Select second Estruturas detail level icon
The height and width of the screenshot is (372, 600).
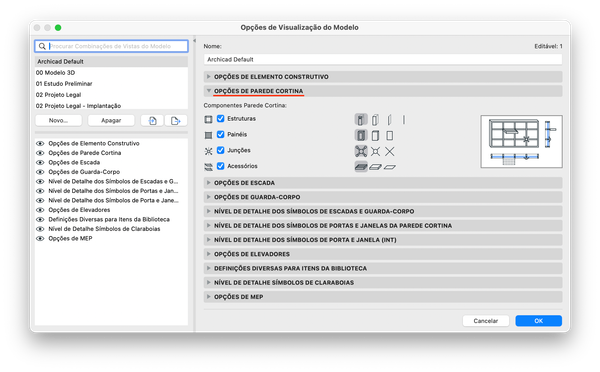(x=375, y=120)
